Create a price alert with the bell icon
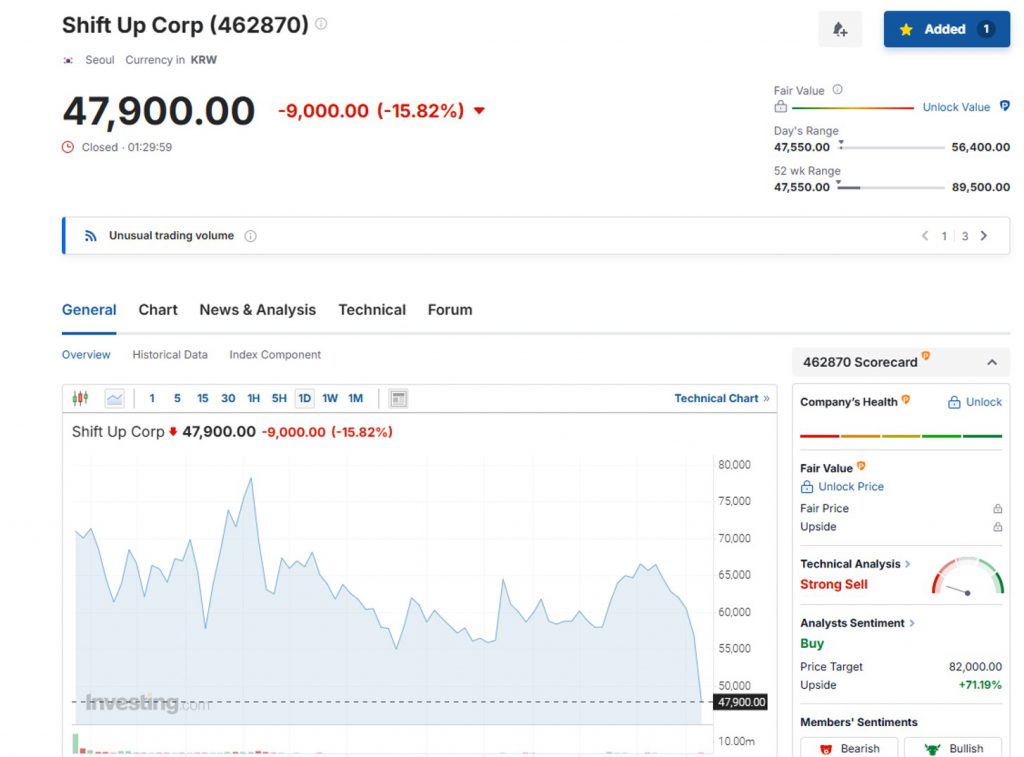Image resolution: width=1024 pixels, height=757 pixels. point(840,29)
